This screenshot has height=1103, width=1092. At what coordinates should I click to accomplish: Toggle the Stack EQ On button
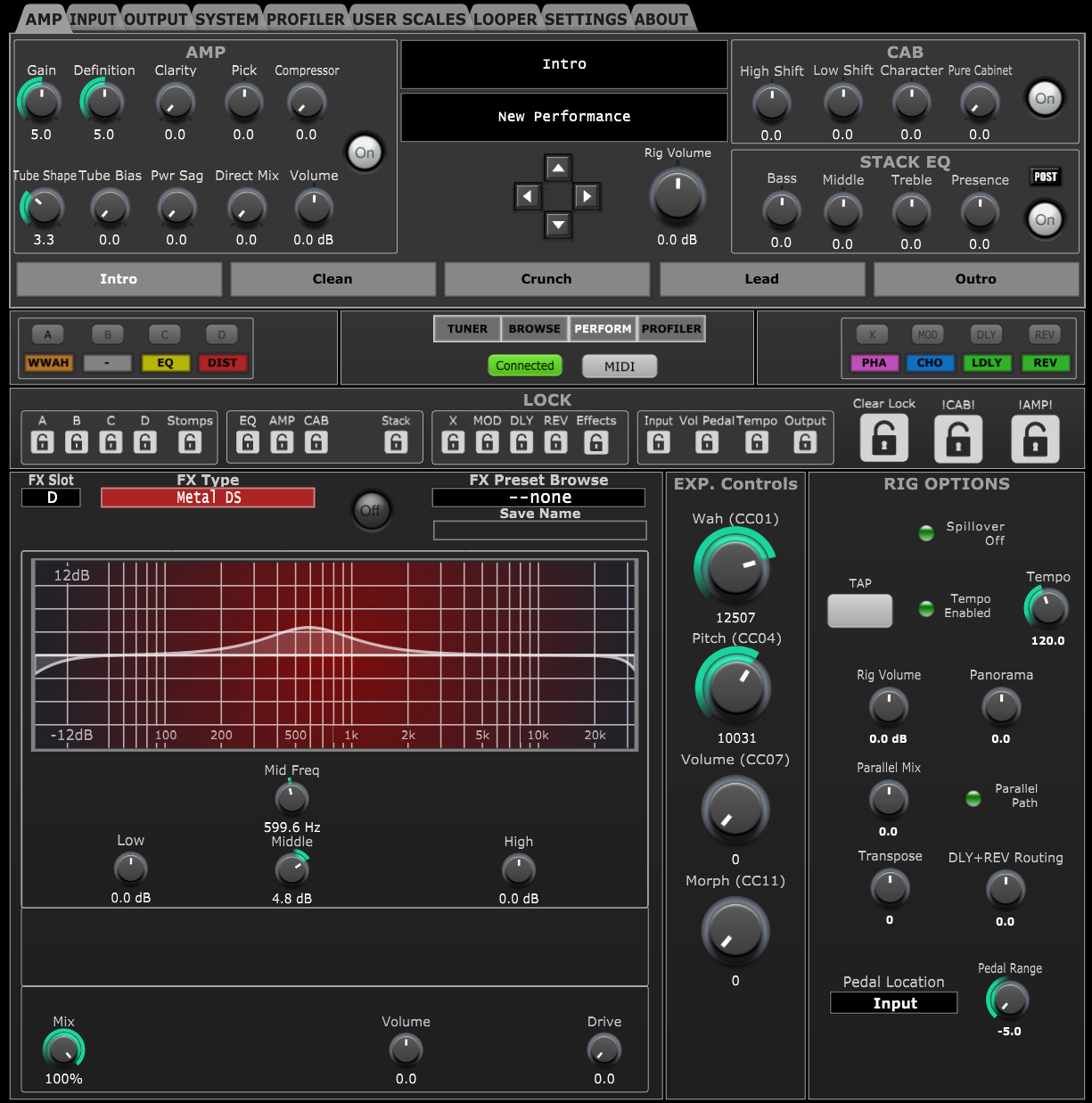(x=1045, y=219)
